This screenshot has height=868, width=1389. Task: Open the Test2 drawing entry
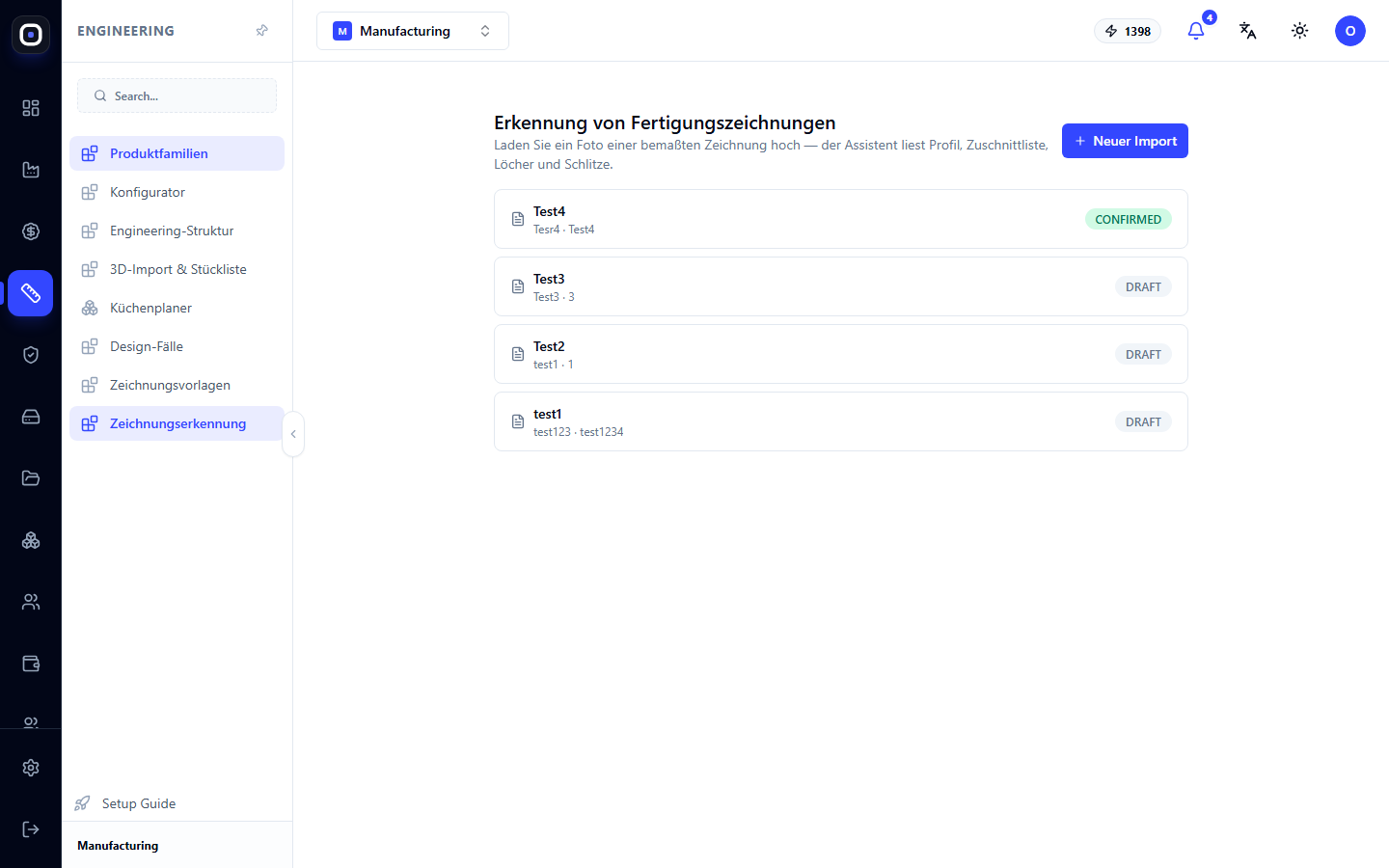tap(841, 354)
